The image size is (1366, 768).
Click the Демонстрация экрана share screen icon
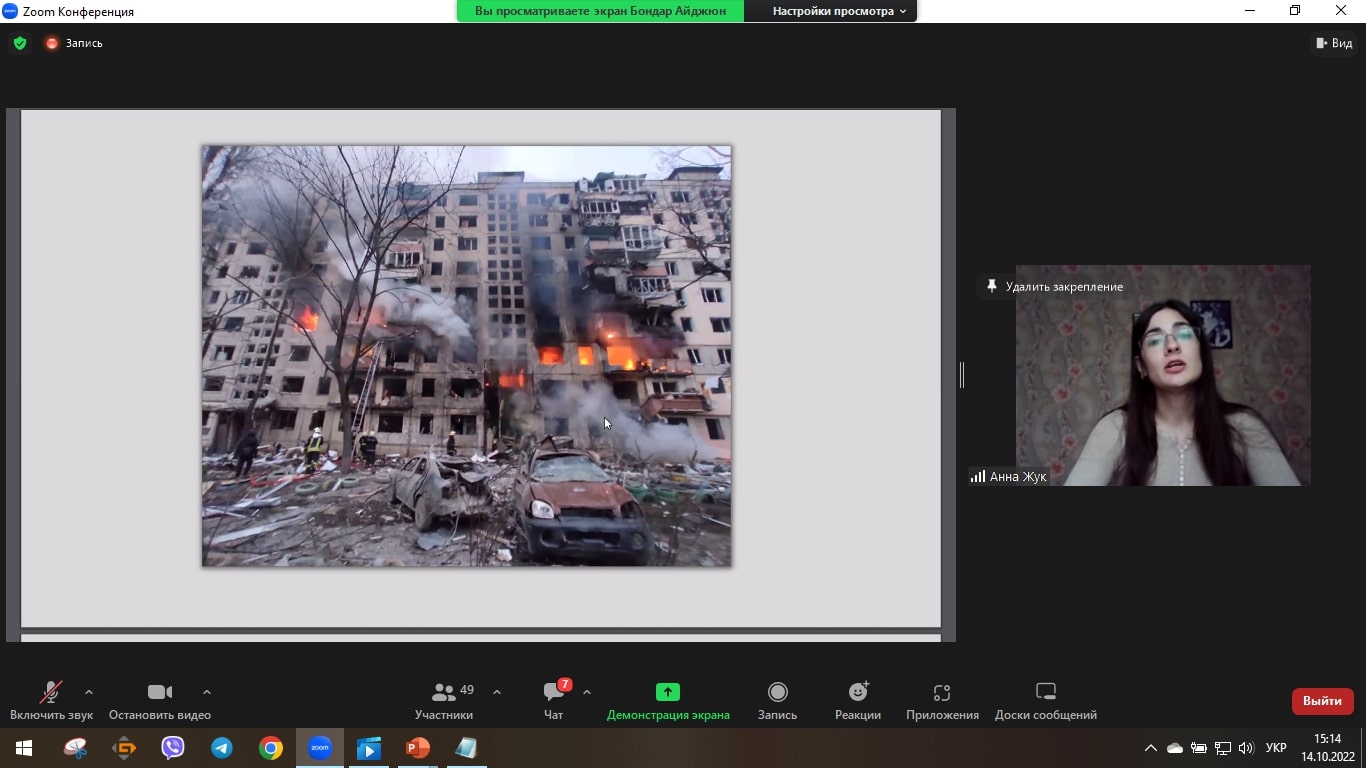[667, 692]
